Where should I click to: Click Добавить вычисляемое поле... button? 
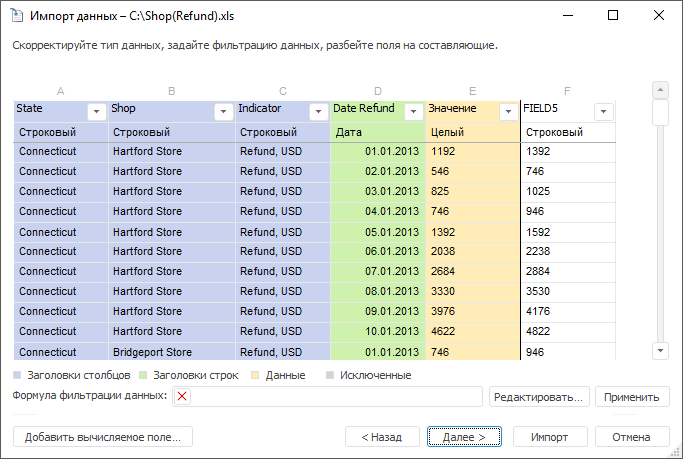(x=102, y=437)
